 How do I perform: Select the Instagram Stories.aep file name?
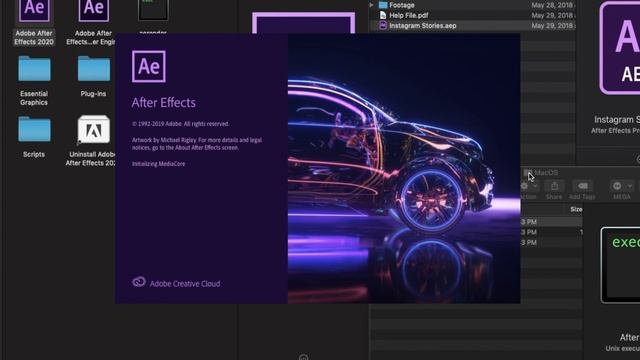(422, 25)
